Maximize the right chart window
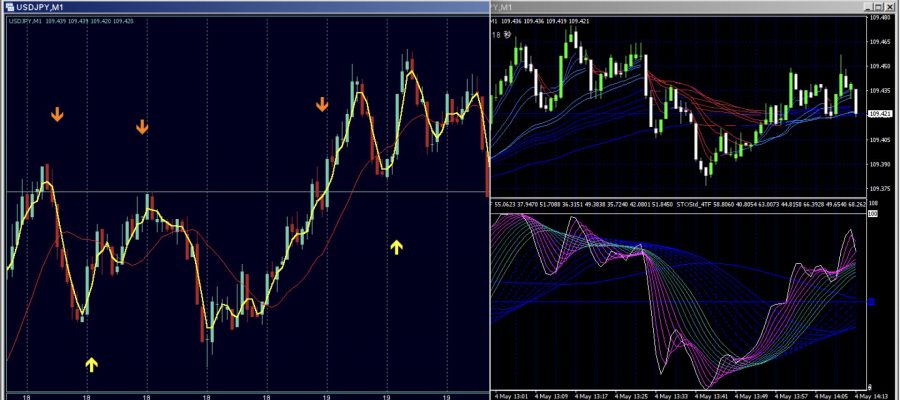 tap(879, 6)
